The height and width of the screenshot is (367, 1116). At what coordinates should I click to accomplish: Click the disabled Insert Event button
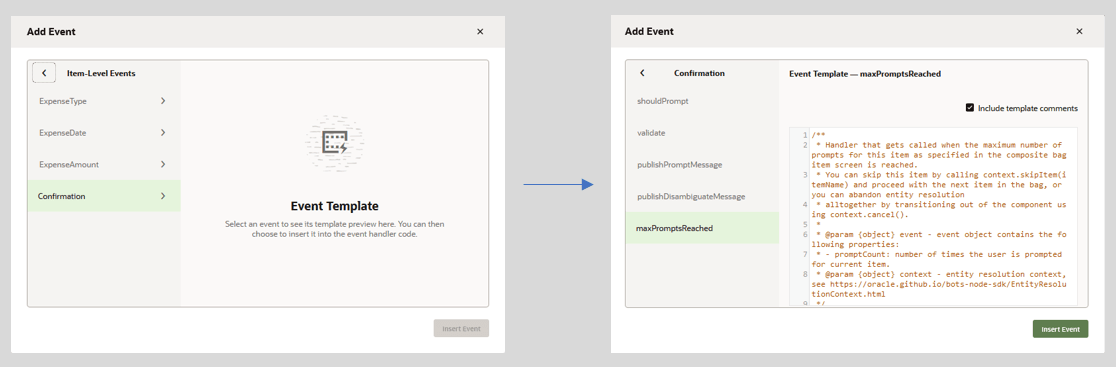461,329
